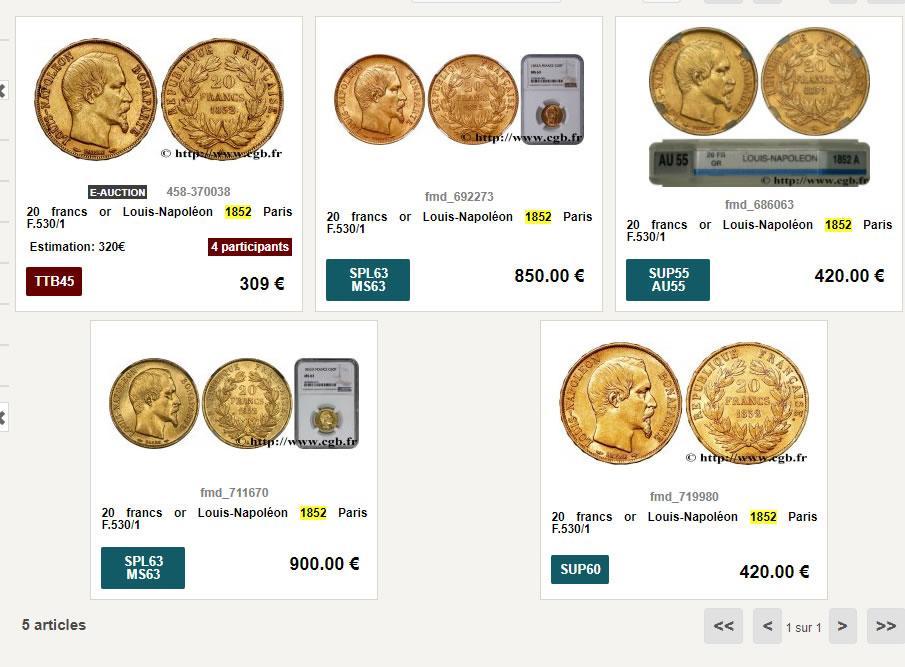The image size is (905, 667).
Task: Click the TTB45 grade badge
Action: tap(54, 281)
